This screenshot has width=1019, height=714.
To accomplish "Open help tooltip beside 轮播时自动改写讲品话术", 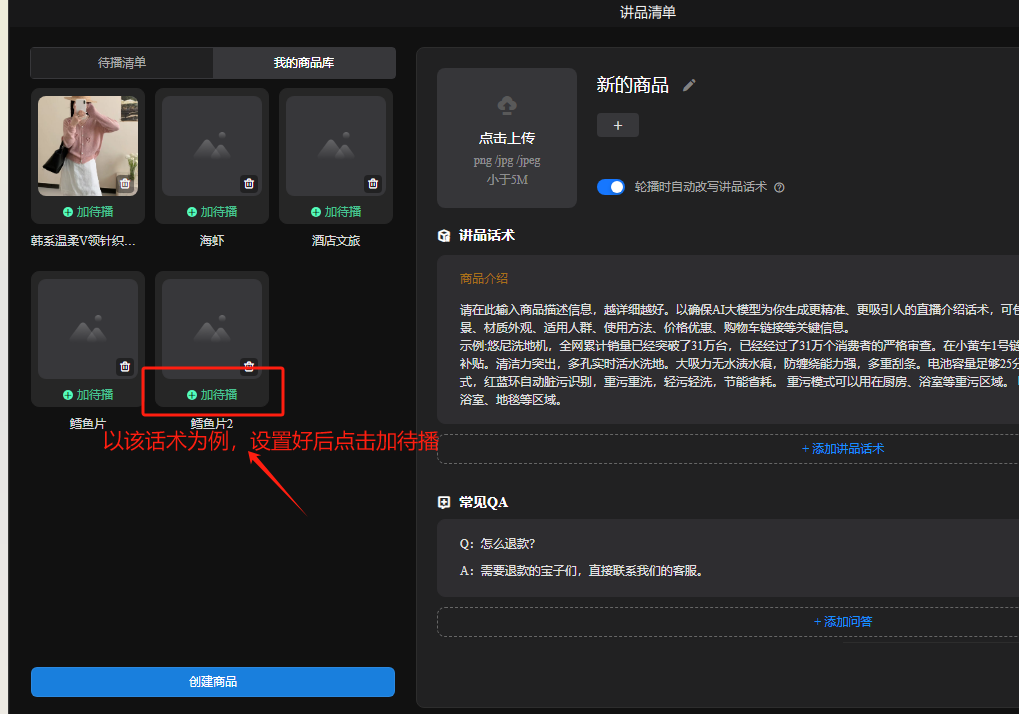I will (x=779, y=187).
